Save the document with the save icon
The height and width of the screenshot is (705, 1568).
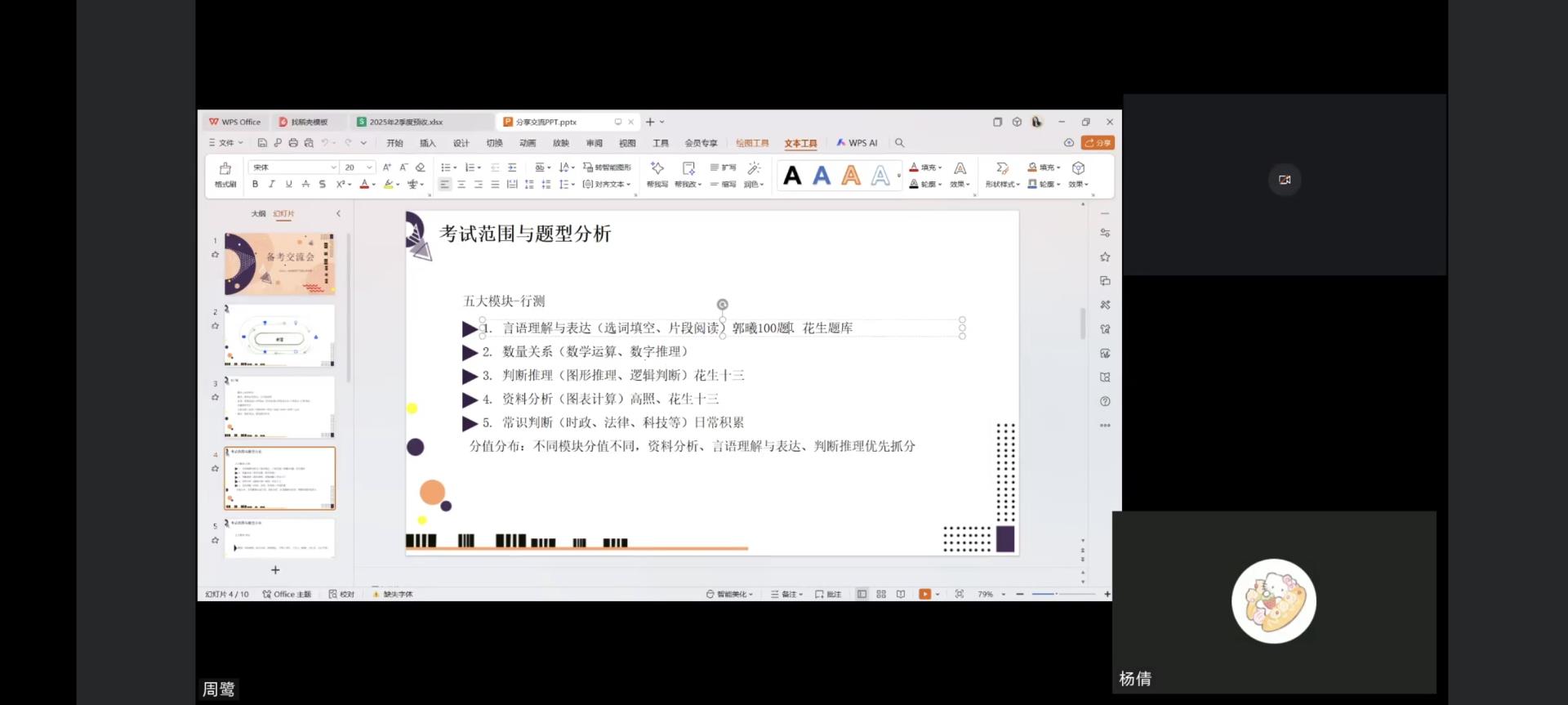coord(262,143)
